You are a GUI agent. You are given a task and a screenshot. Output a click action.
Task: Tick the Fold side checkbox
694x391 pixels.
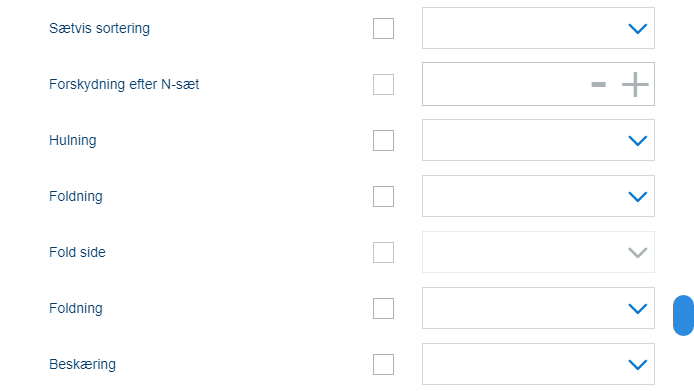tap(383, 252)
